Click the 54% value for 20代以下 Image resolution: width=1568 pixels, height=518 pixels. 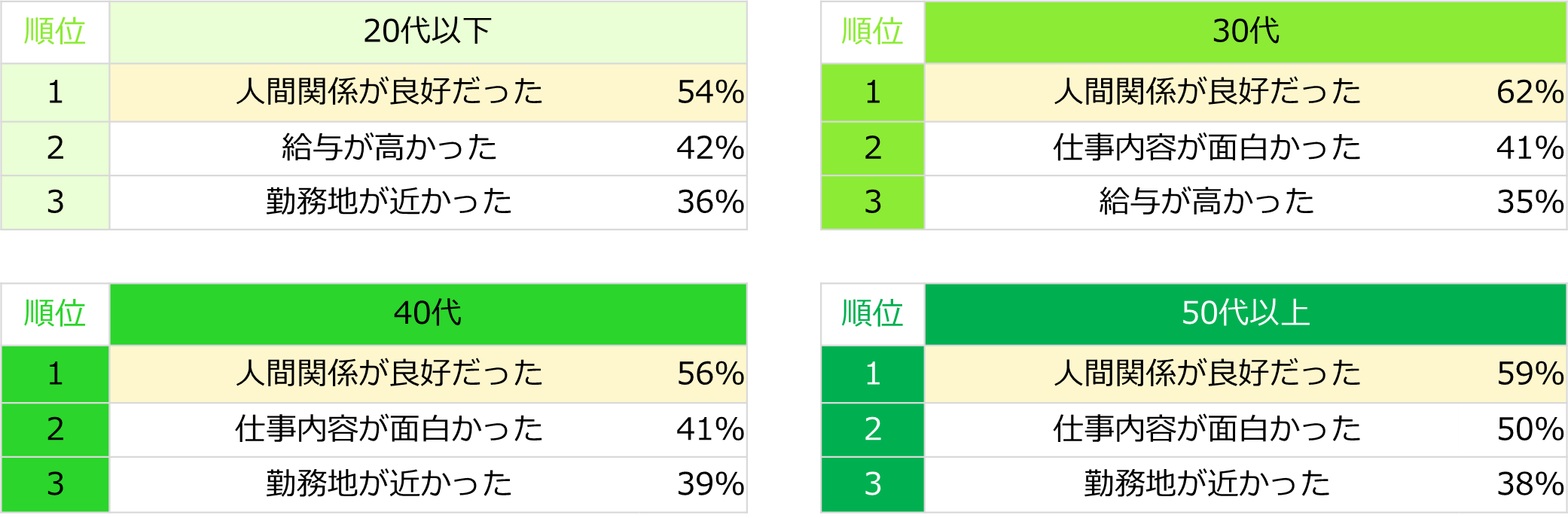tap(709, 93)
